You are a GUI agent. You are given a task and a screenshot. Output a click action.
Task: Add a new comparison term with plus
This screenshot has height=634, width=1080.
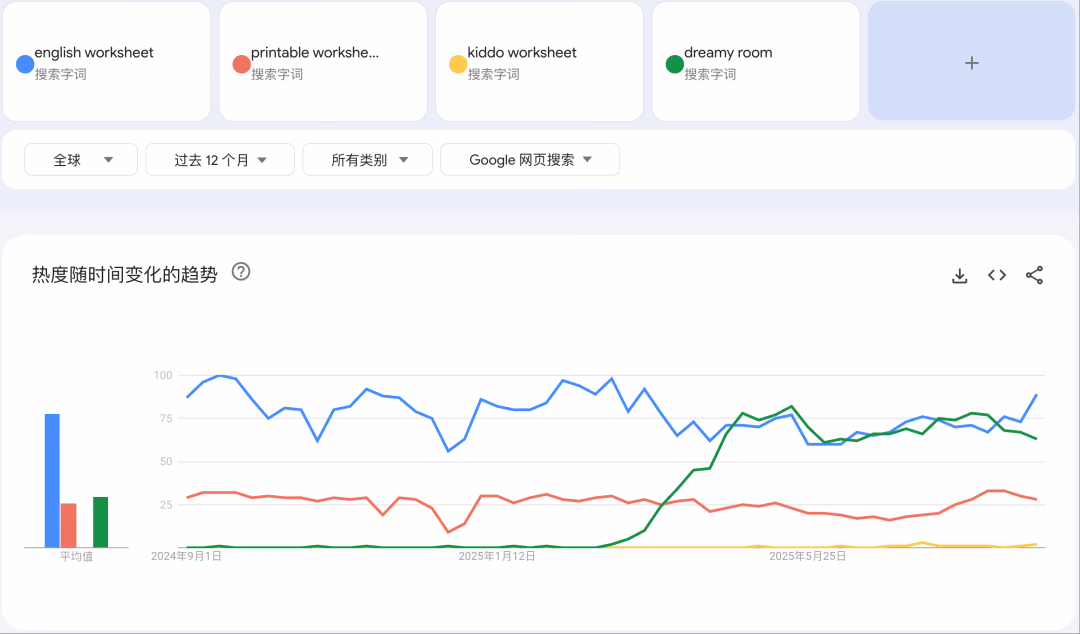point(971,63)
